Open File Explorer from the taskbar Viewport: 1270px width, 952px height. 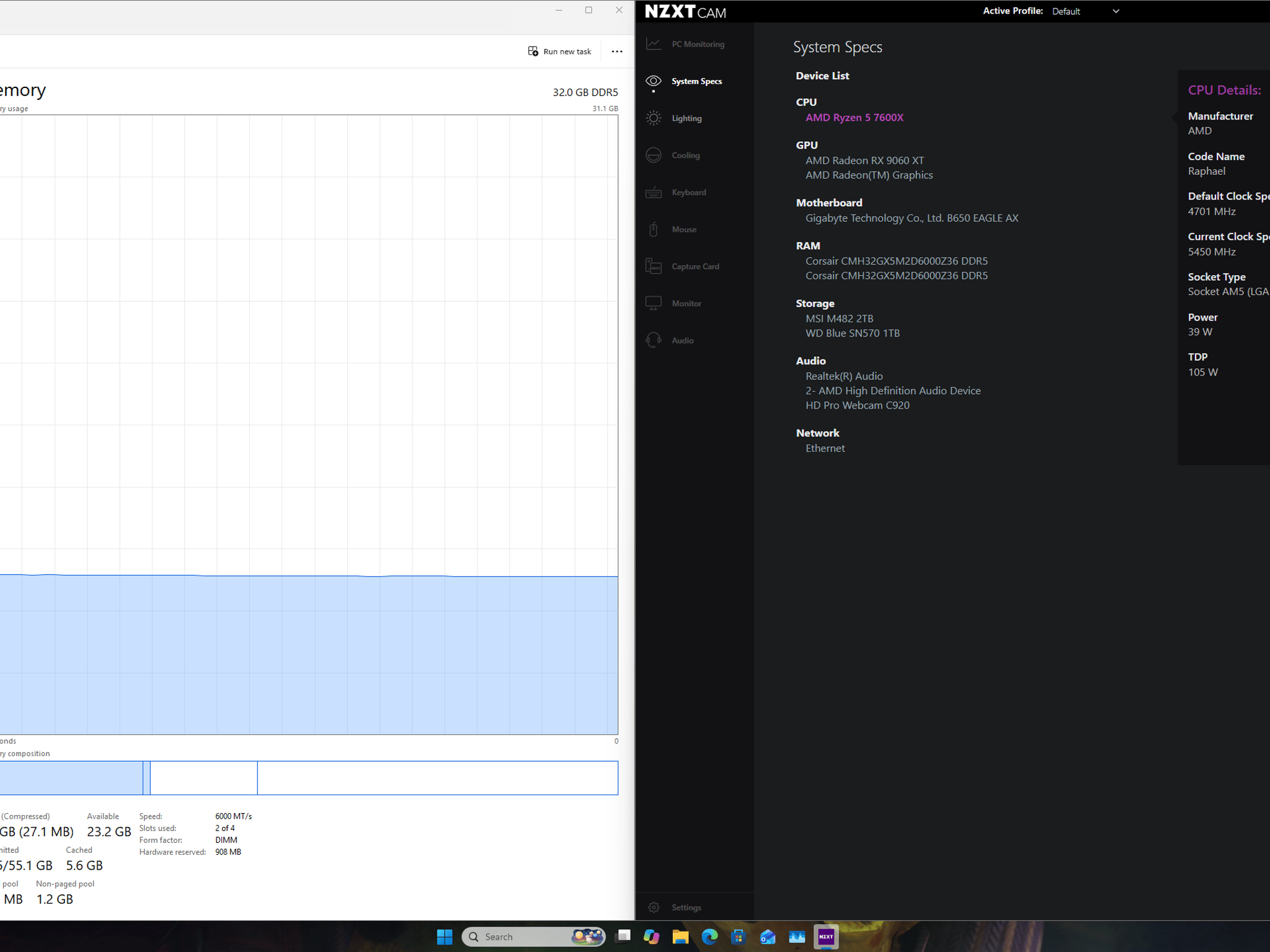pyautogui.click(x=680, y=937)
